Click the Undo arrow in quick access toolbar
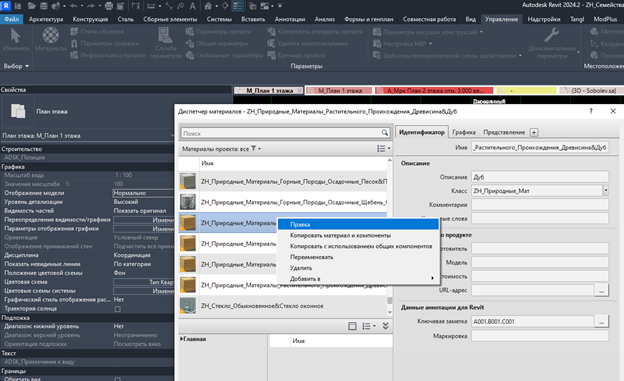Screen dimensions: 624x381 pos(73,6)
